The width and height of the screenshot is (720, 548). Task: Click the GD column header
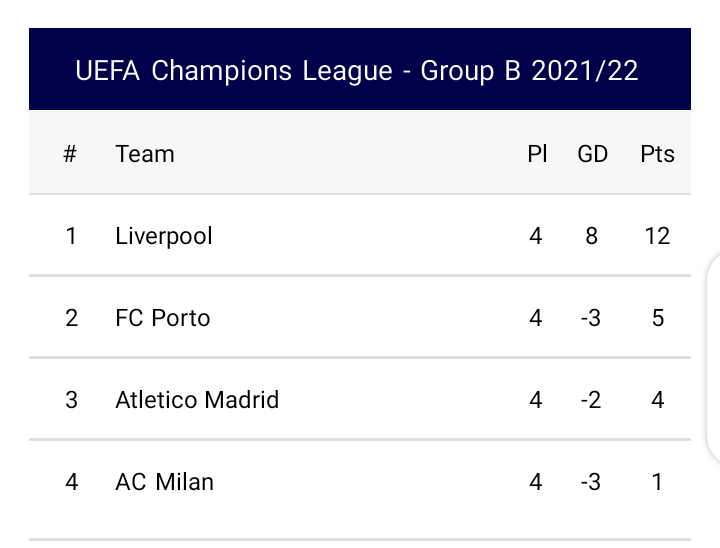pos(592,154)
